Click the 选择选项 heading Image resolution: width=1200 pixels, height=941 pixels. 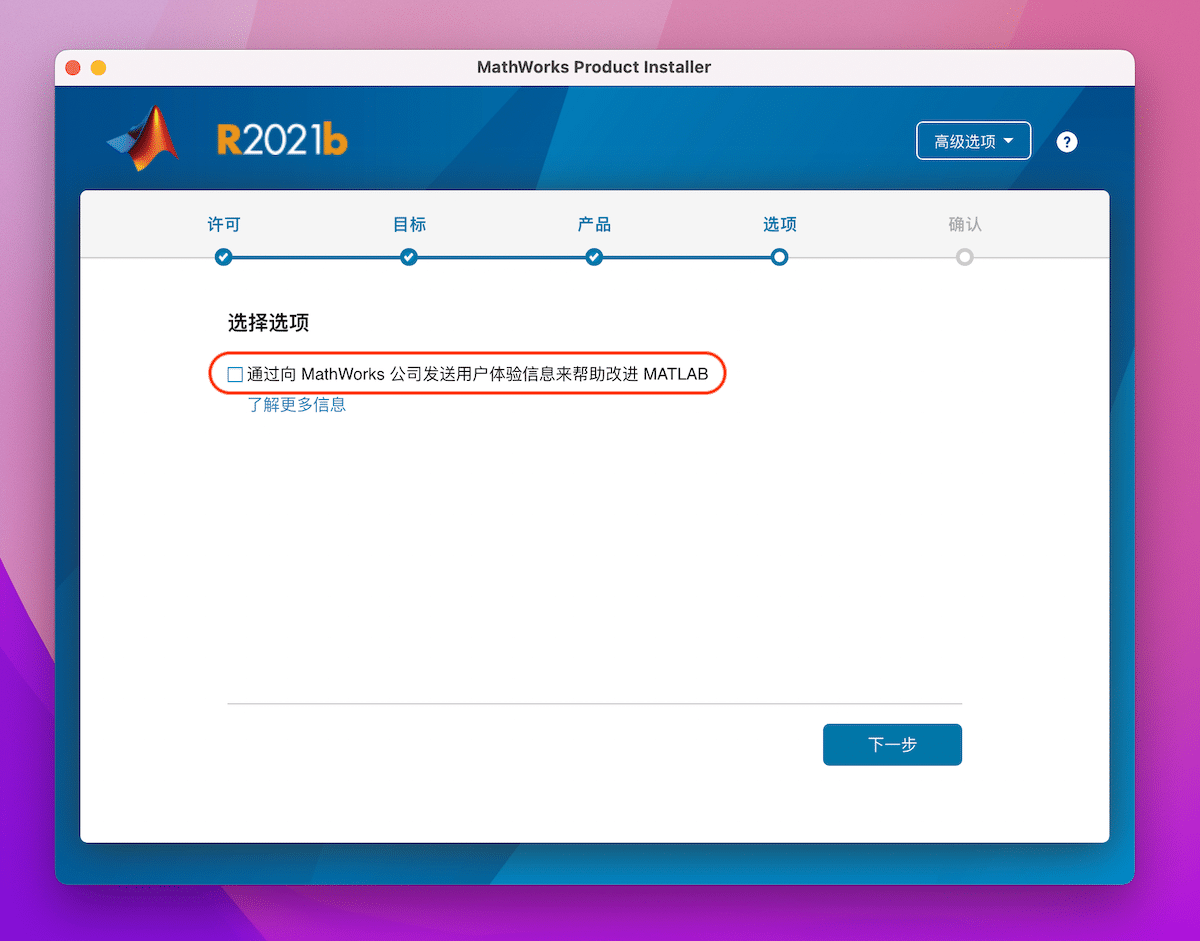click(x=268, y=323)
